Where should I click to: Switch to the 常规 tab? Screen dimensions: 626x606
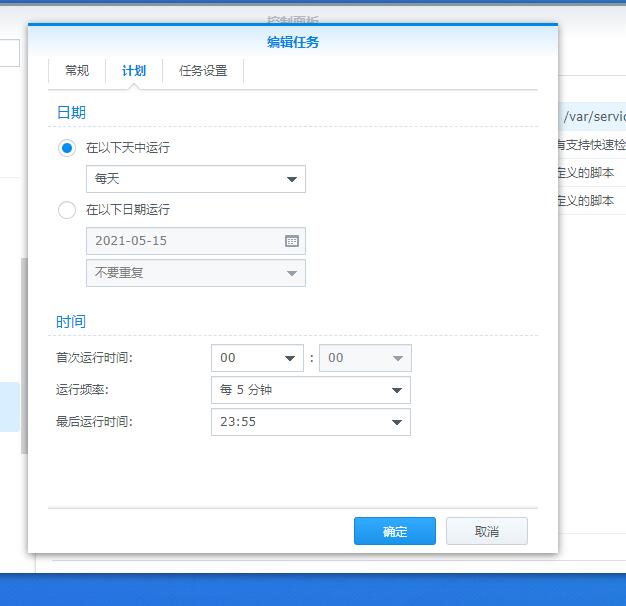(77, 71)
